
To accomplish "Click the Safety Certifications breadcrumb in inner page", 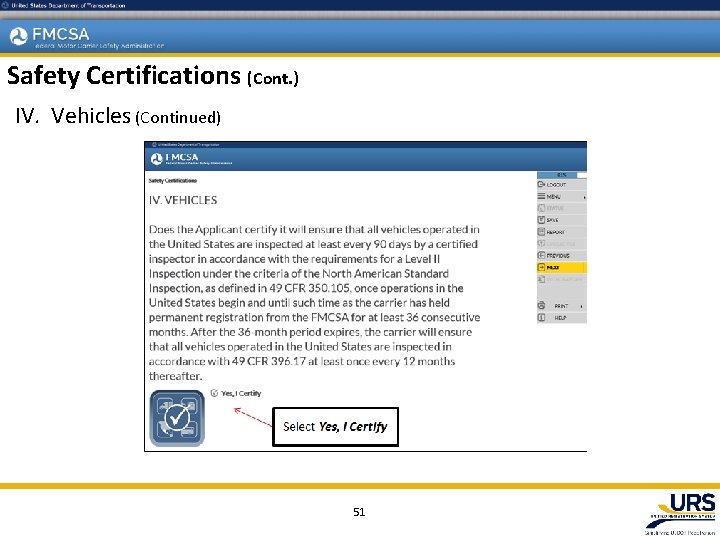I will (173, 180).
